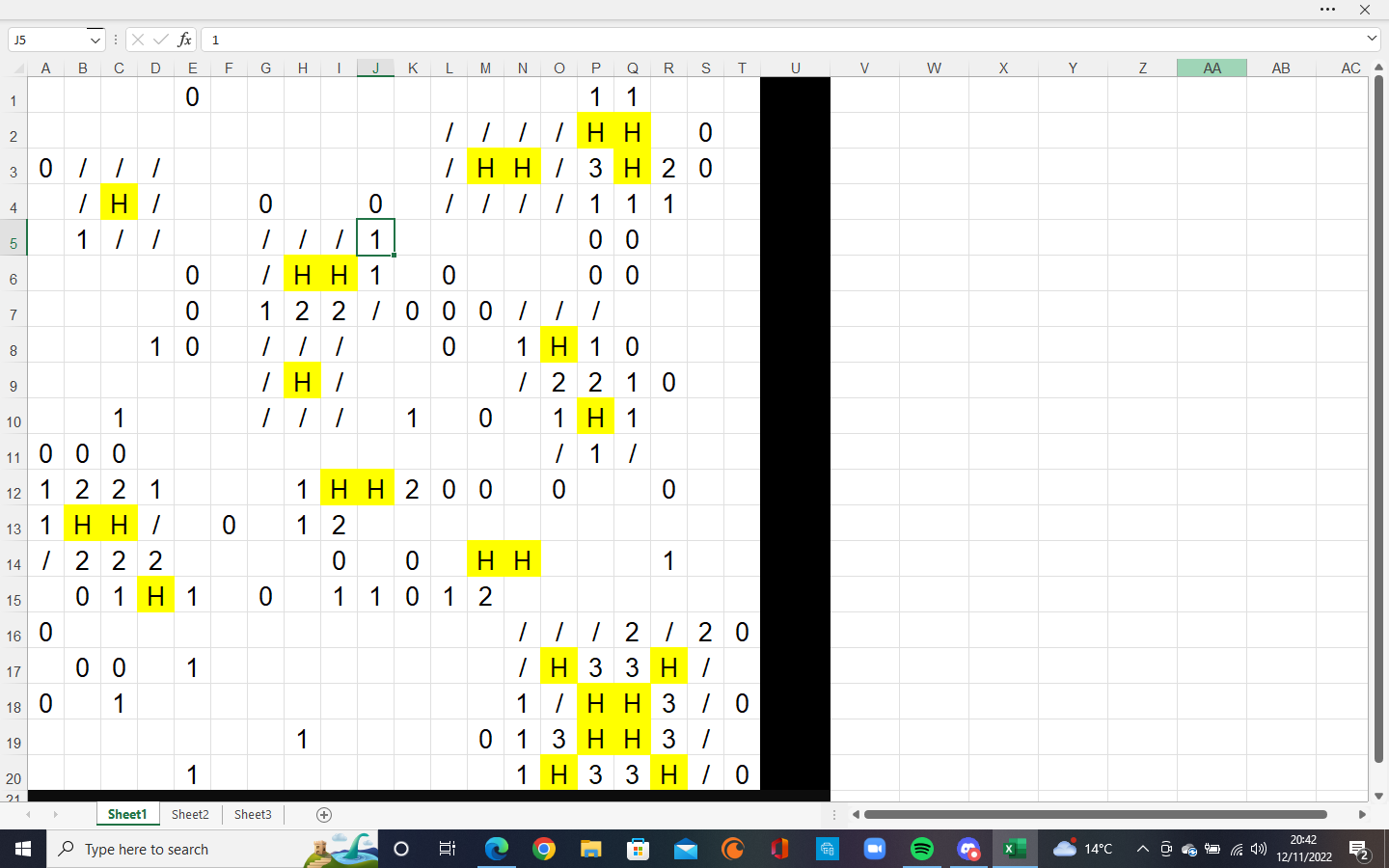The height and width of the screenshot is (868, 1389).
Task: Launch Microsoft Edge from taskbar
Action: 496,849
